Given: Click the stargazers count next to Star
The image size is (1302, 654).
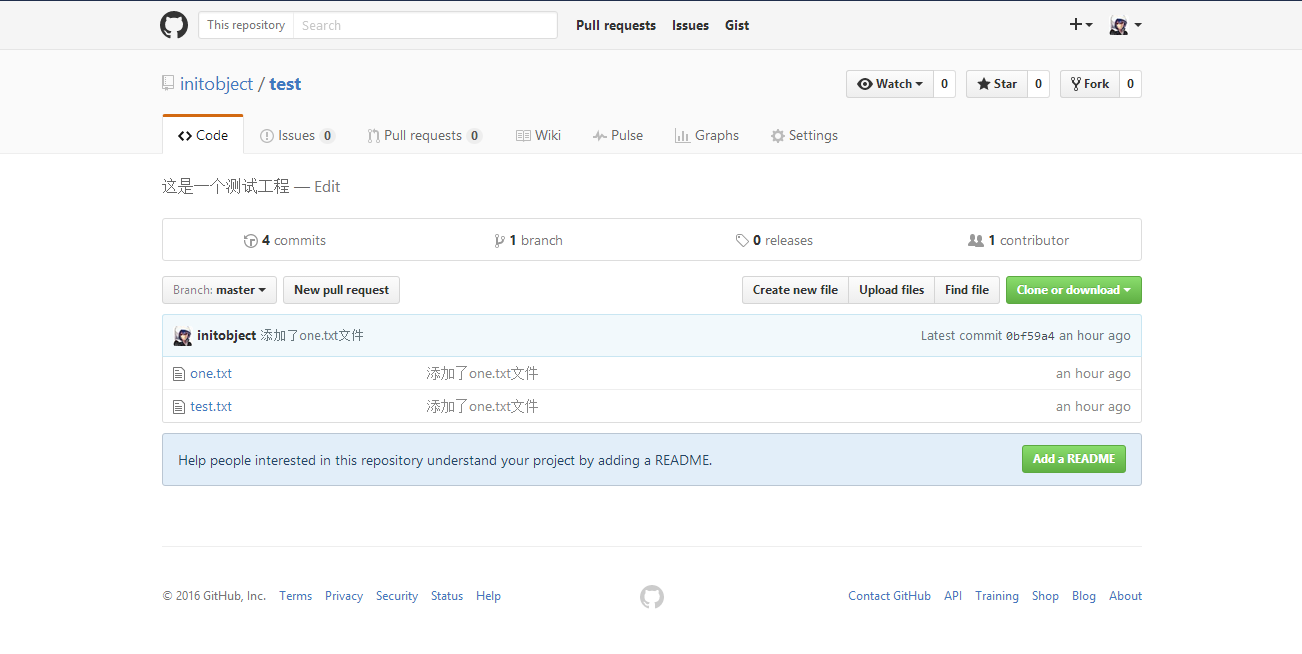Looking at the screenshot, I should 1039,84.
